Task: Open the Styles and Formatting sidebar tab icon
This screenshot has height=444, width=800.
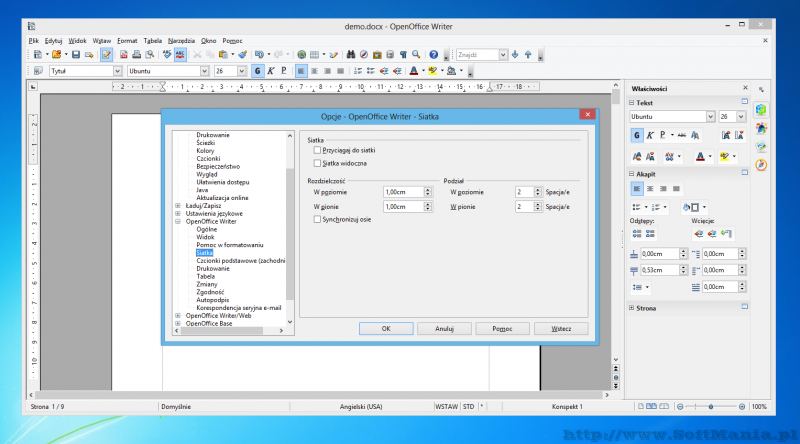Action: (761, 128)
